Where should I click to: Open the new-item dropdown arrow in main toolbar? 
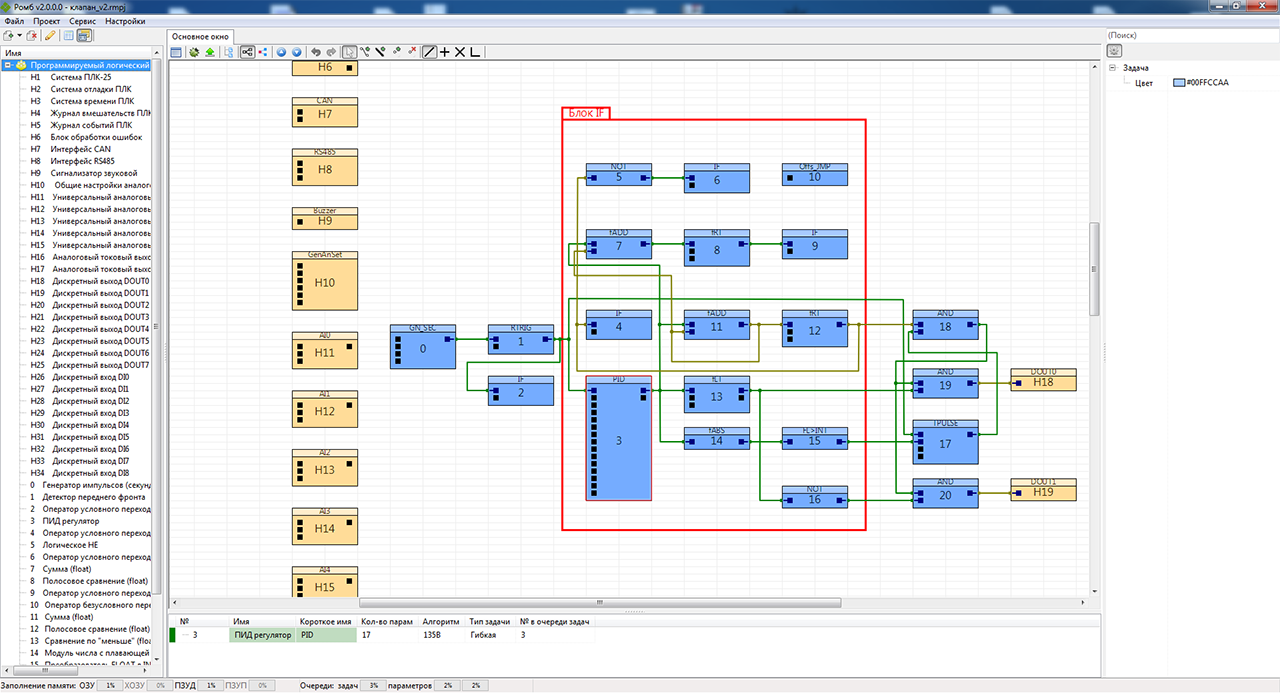pyautogui.click(x=20, y=36)
